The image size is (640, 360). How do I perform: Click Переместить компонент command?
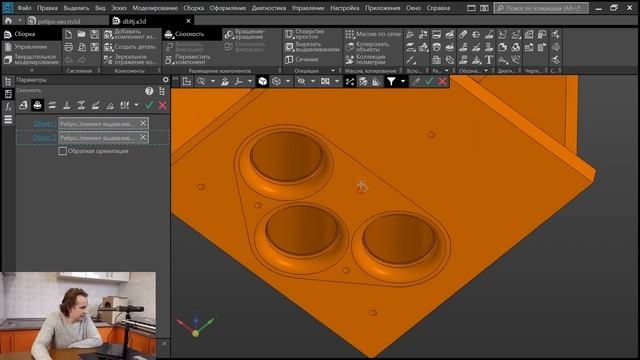[189, 60]
